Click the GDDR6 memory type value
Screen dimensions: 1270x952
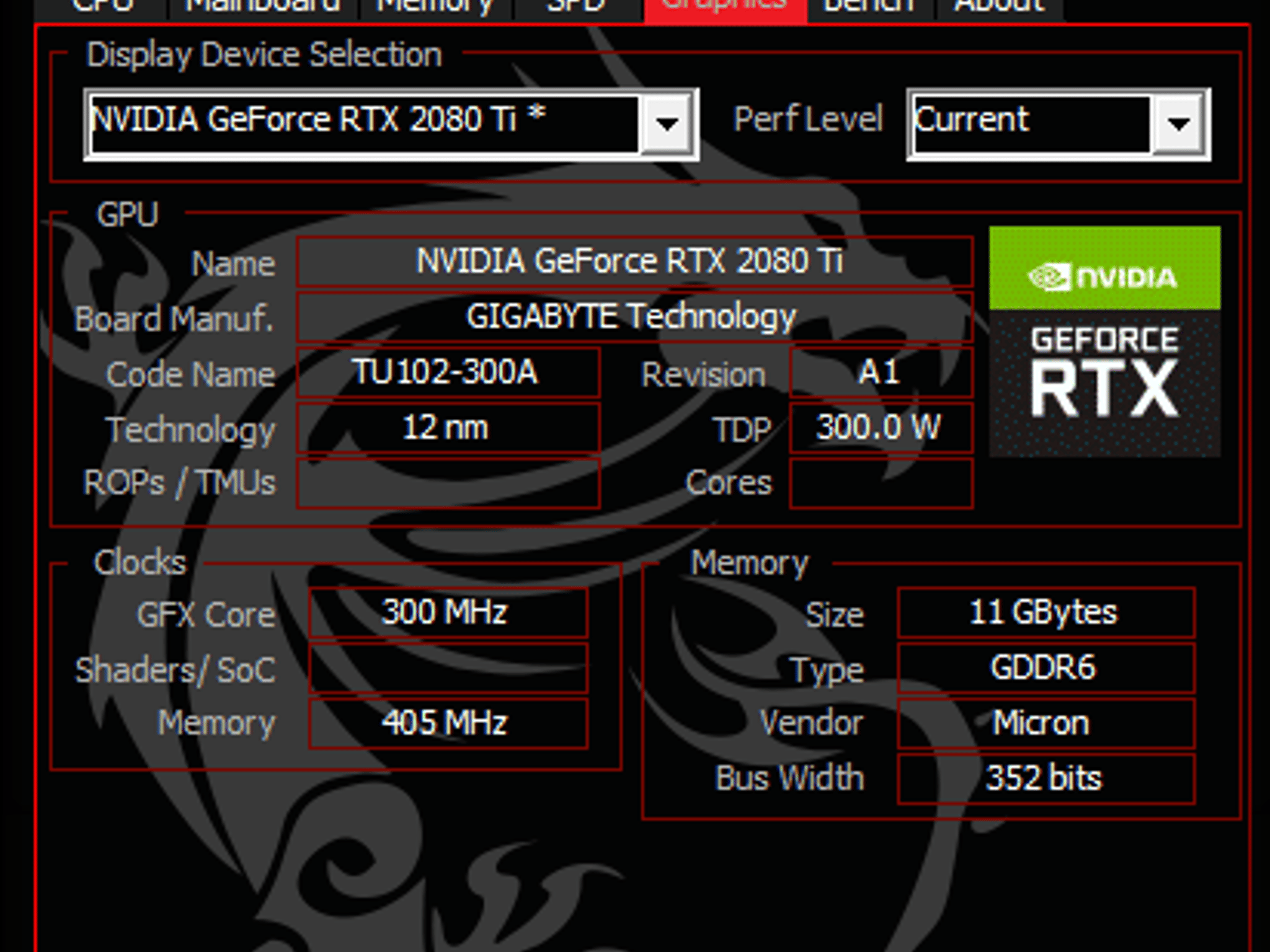click(x=1046, y=668)
